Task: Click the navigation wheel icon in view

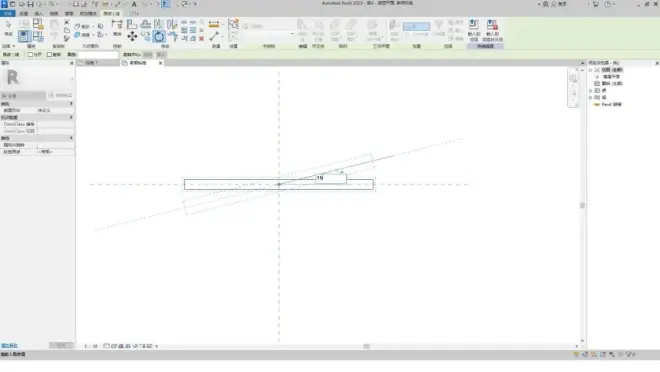Action: pos(573,79)
